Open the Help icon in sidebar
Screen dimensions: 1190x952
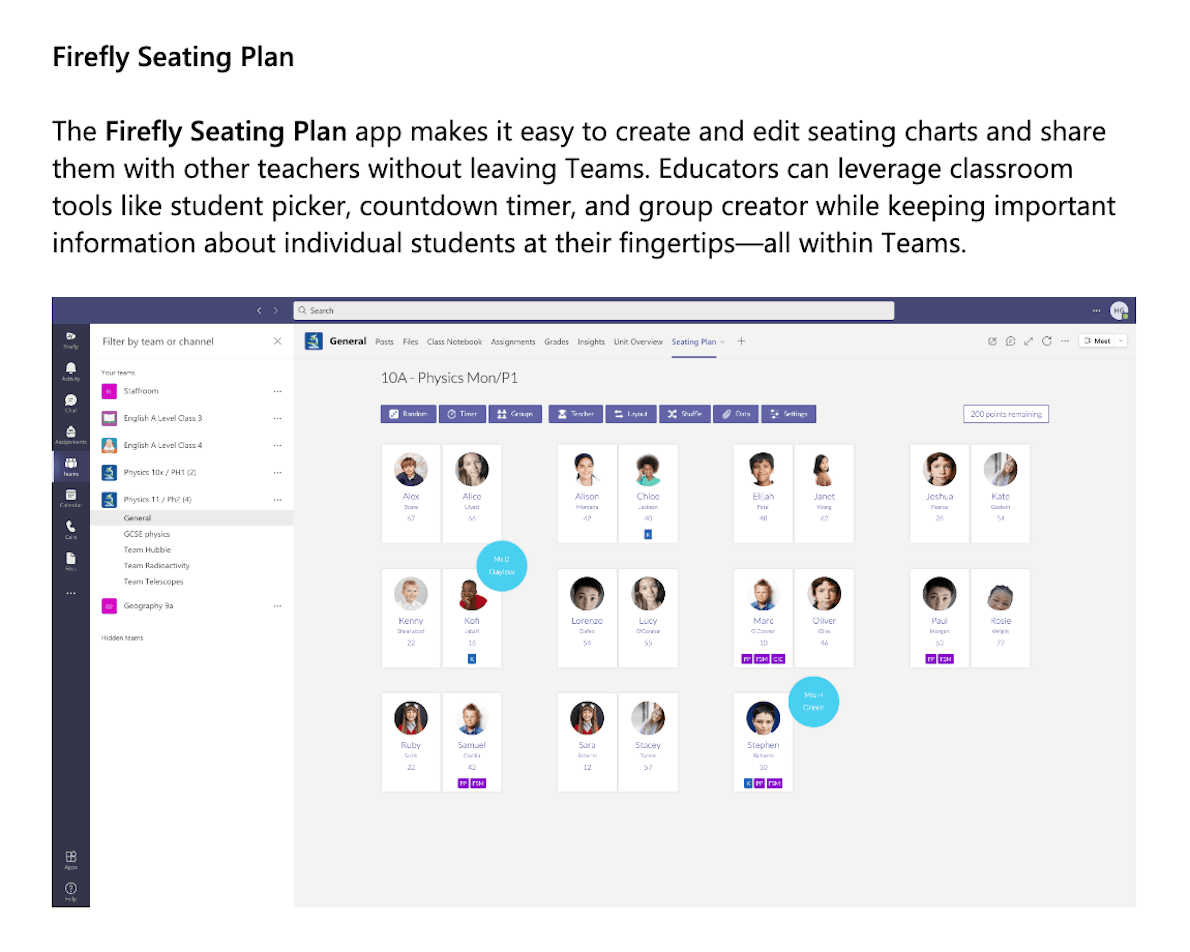[x=71, y=891]
